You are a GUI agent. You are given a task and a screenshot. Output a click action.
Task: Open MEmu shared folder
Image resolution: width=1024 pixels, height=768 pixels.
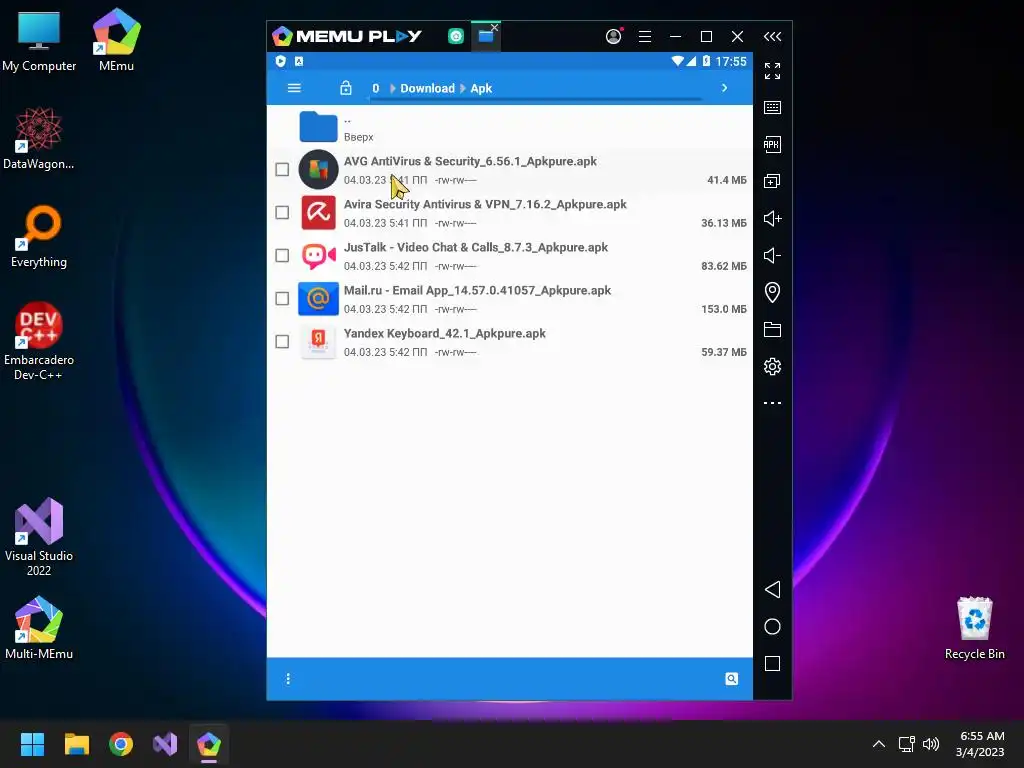[x=773, y=330]
